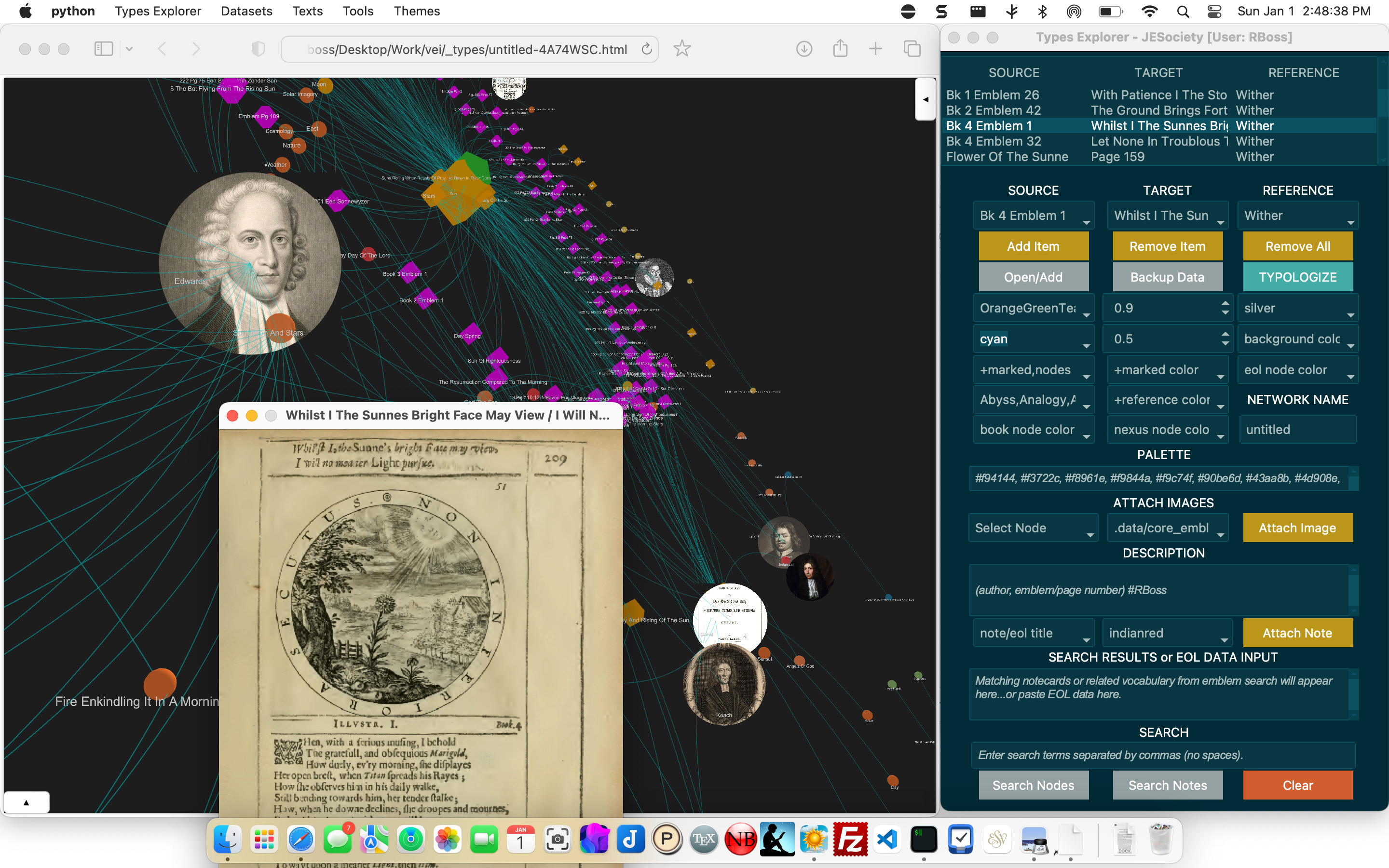Open TeX app in the dock

coord(704,839)
